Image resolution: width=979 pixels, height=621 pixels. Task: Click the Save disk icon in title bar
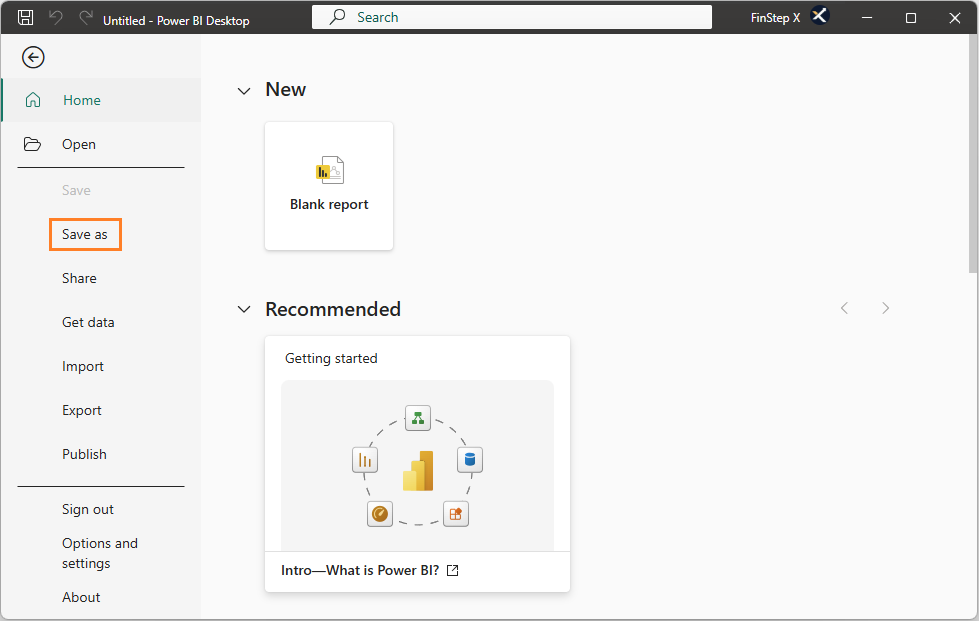26,17
